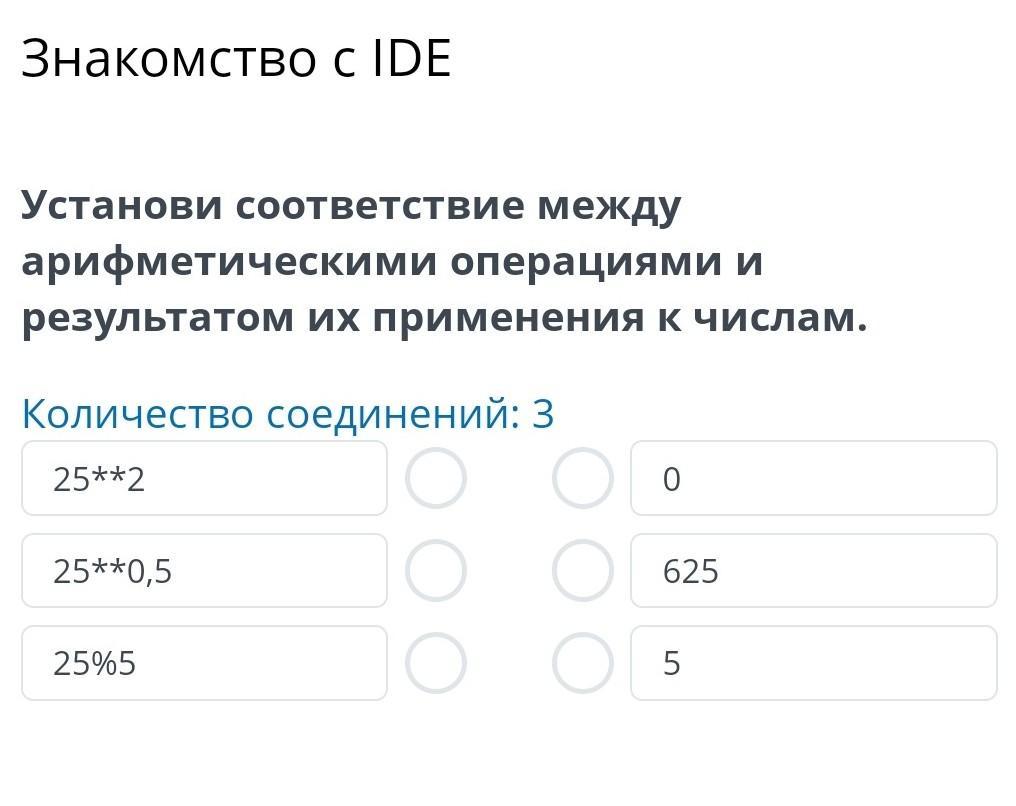Click the 25**2 expression box
This screenshot has height=806, width=1016.
204,478
